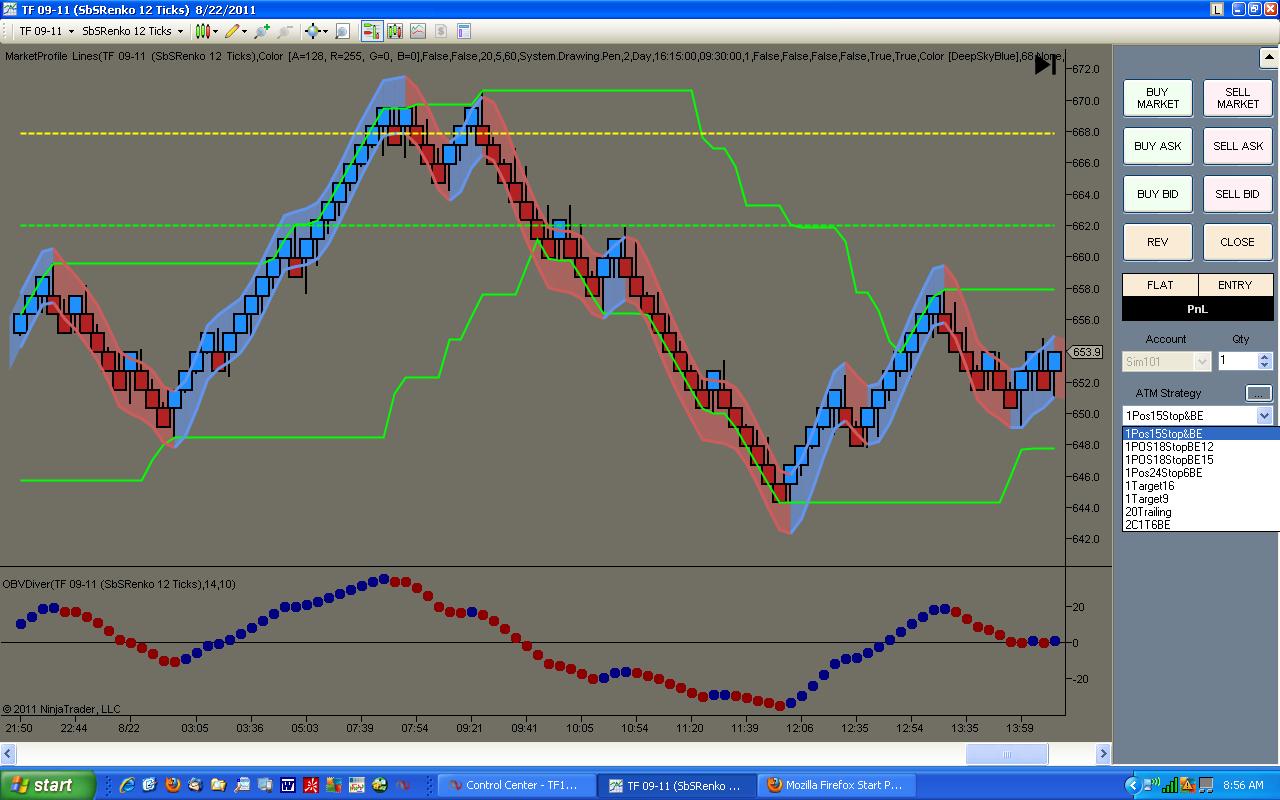1280x800 pixels.
Task: Open the chart style candlestick selector
Action: (202, 31)
